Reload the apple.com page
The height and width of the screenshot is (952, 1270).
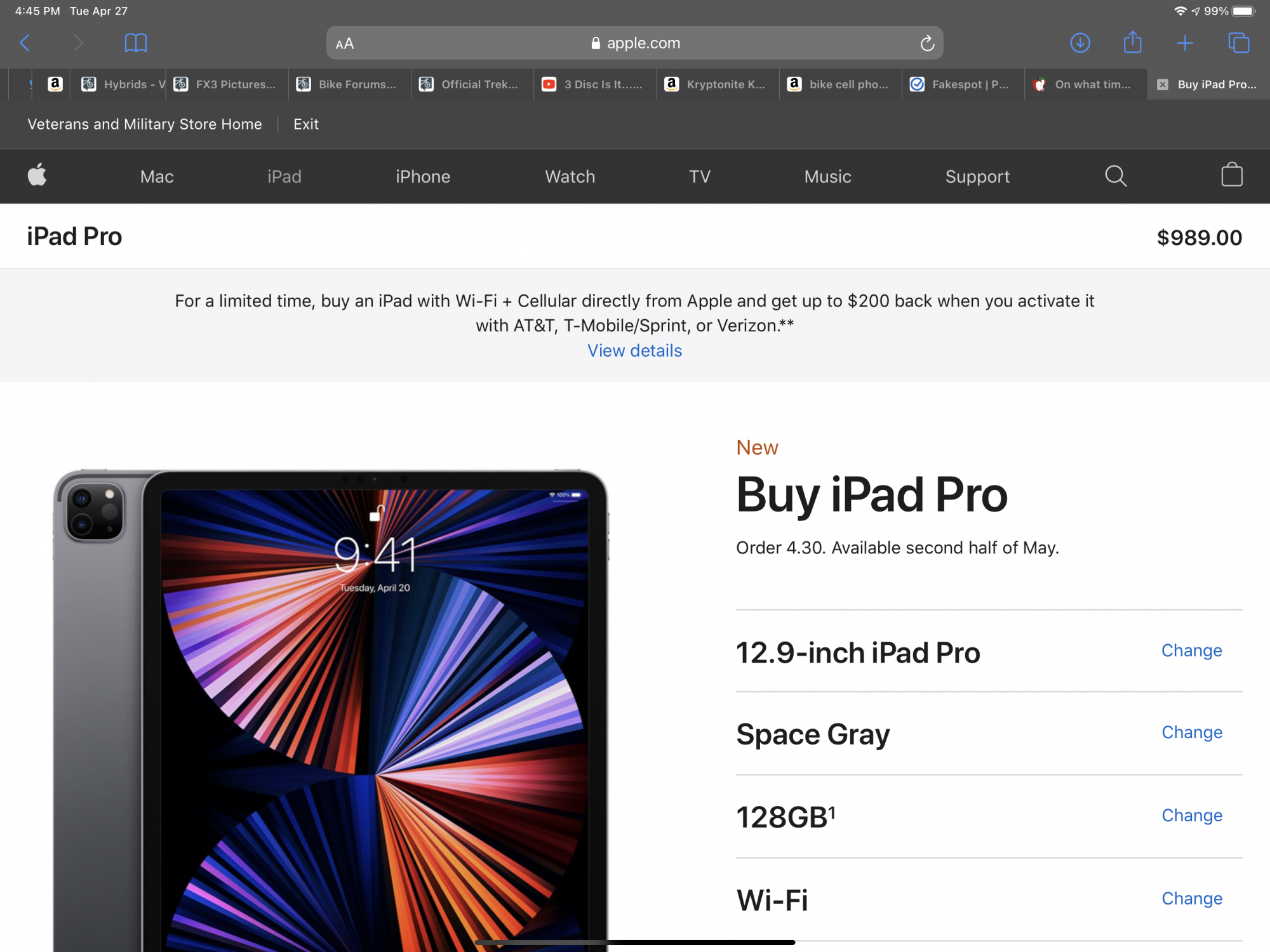(927, 43)
